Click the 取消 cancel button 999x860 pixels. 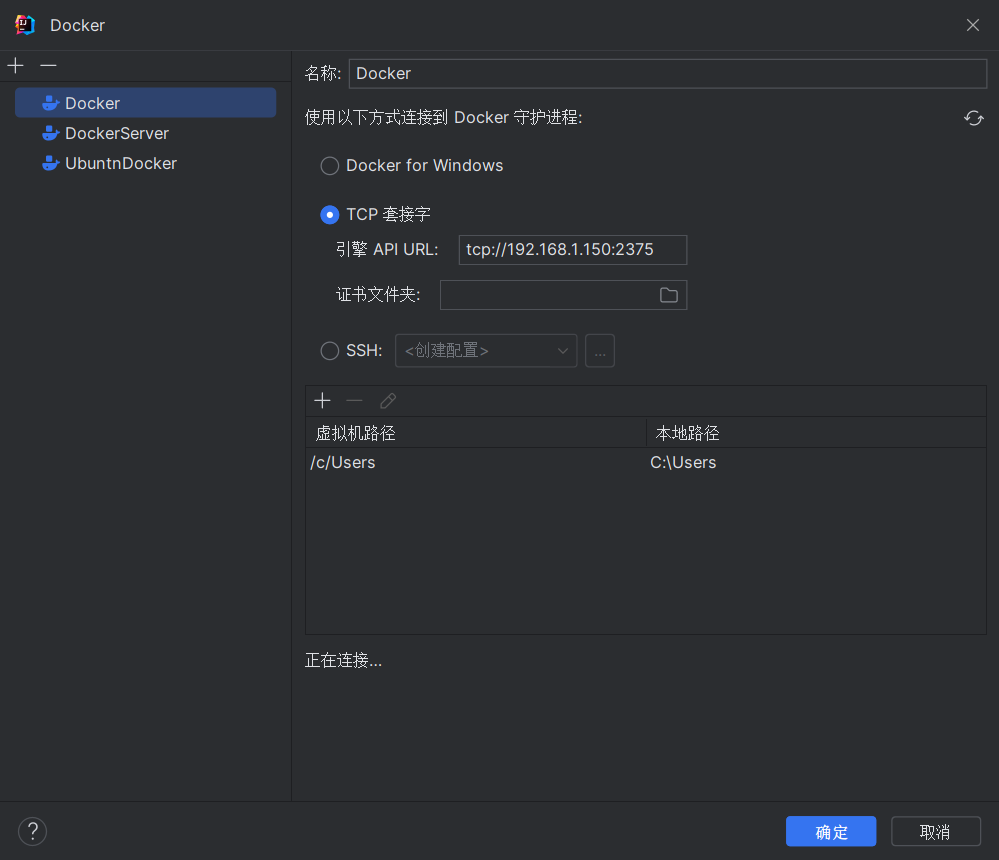coord(935,832)
